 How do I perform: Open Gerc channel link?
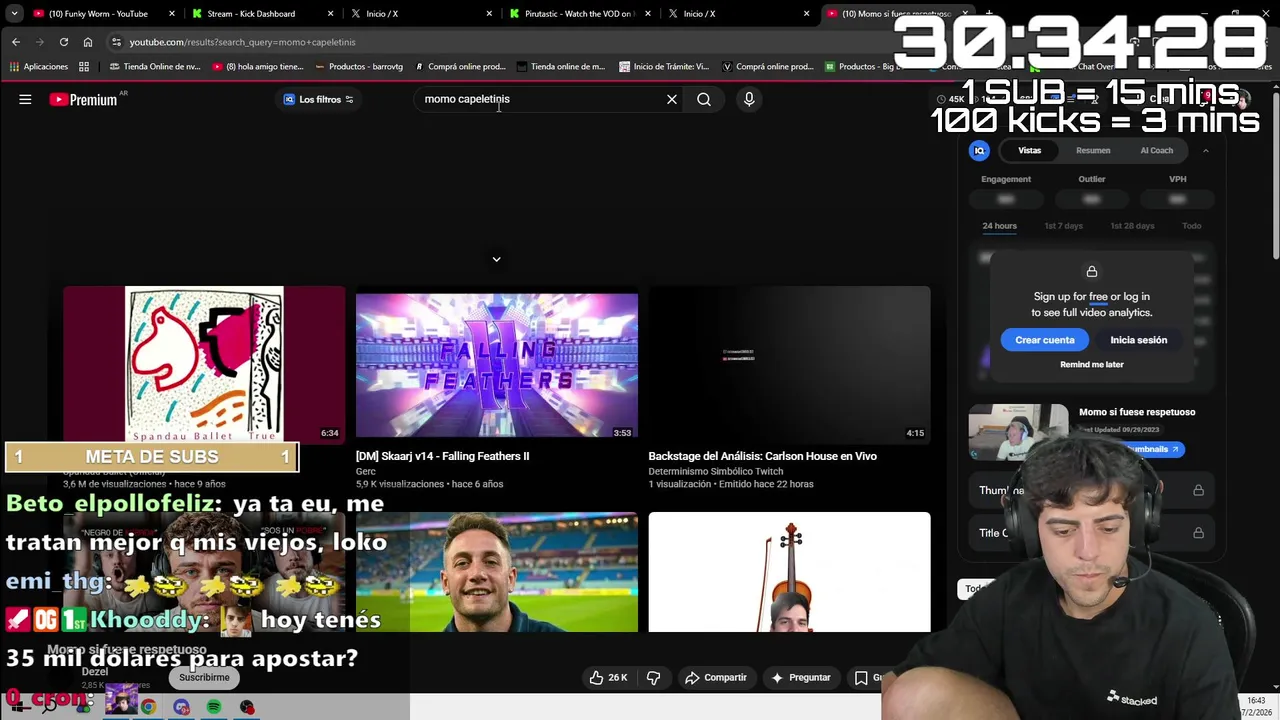pyautogui.click(x=366, y=471)
